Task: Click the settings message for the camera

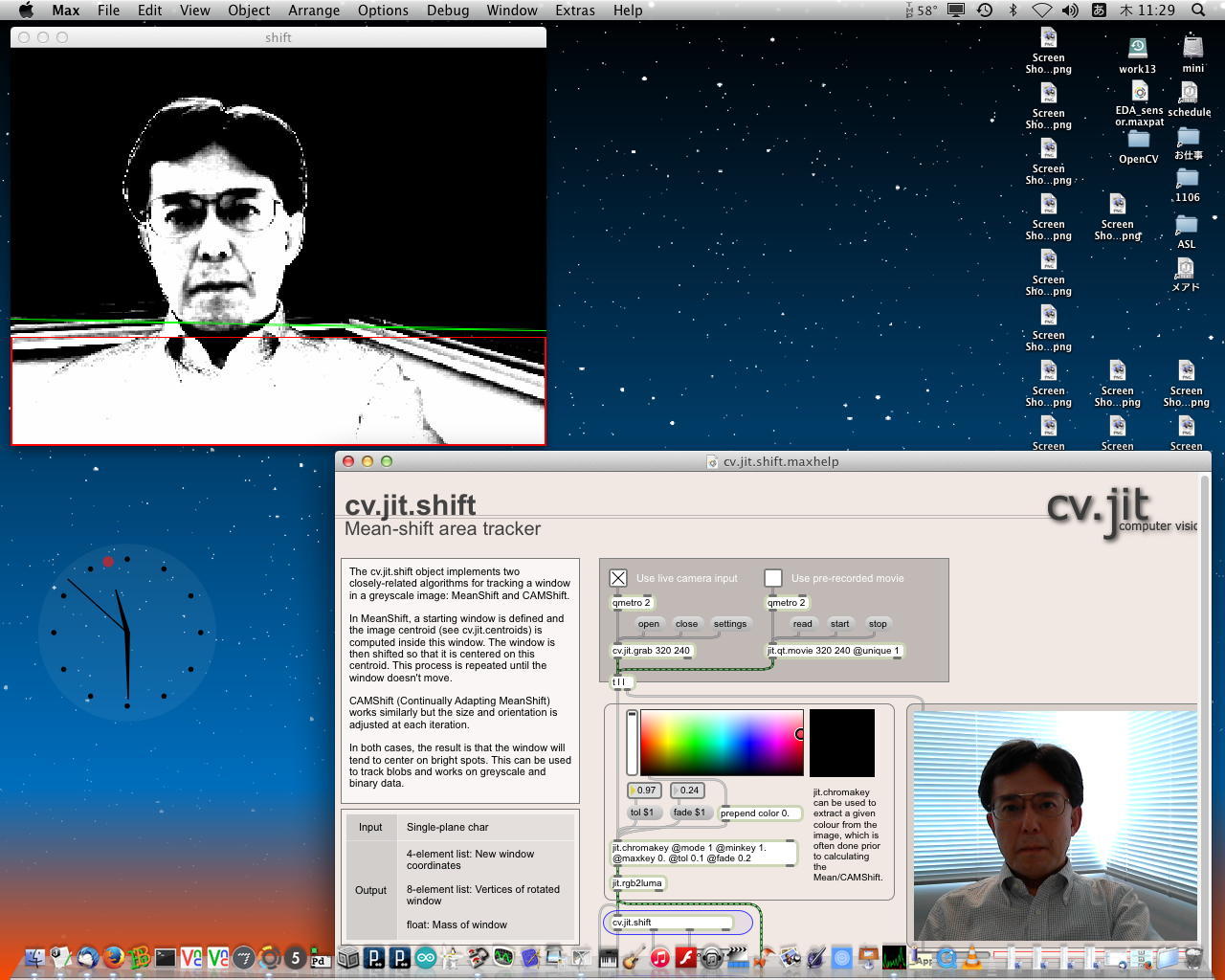Action: (730, 624)
